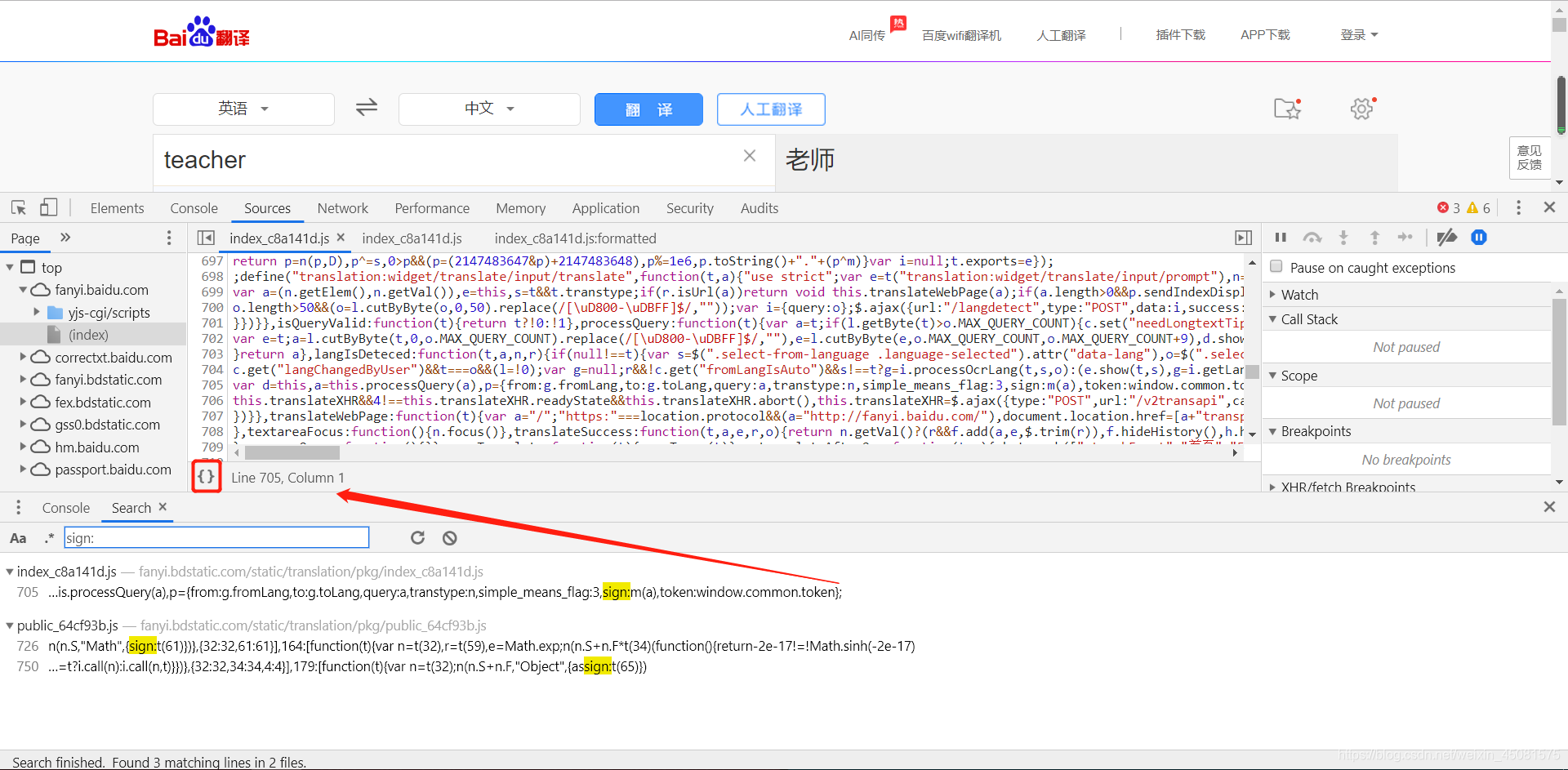Viewport: 1568px width, 770px height.
Task: Switch to the Elements tab
Action: (117, 208)
